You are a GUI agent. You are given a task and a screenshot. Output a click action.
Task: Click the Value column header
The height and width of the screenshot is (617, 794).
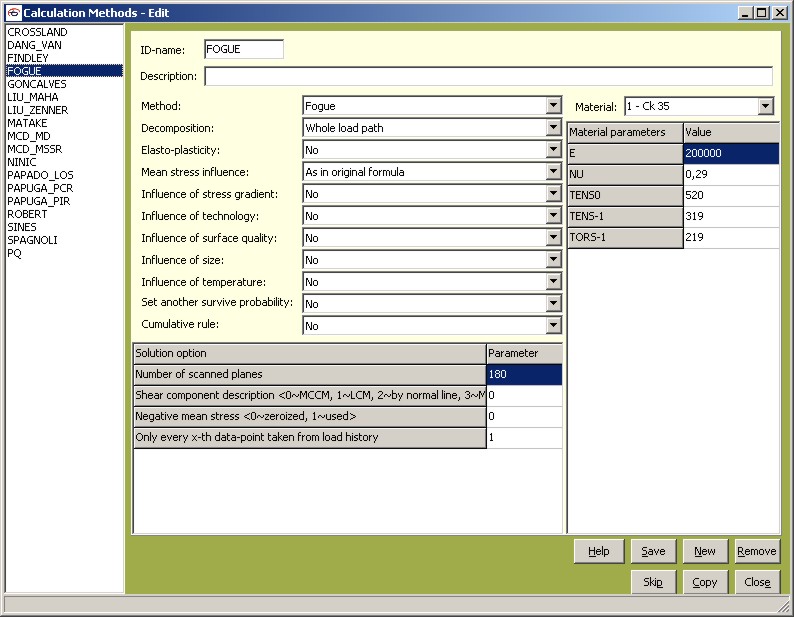pyautogui.click(x=731, y=132)
